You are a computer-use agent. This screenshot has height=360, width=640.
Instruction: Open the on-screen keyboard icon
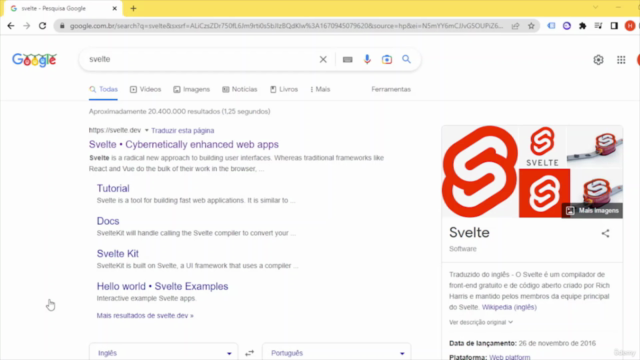coord(347,60)
